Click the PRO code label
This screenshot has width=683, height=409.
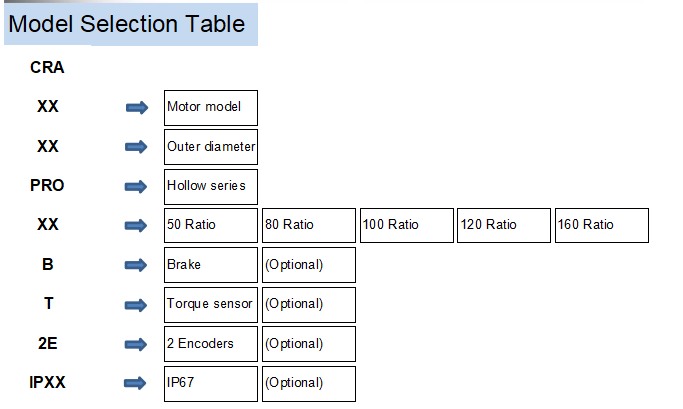pyautogui.click(x=47, y=186)
